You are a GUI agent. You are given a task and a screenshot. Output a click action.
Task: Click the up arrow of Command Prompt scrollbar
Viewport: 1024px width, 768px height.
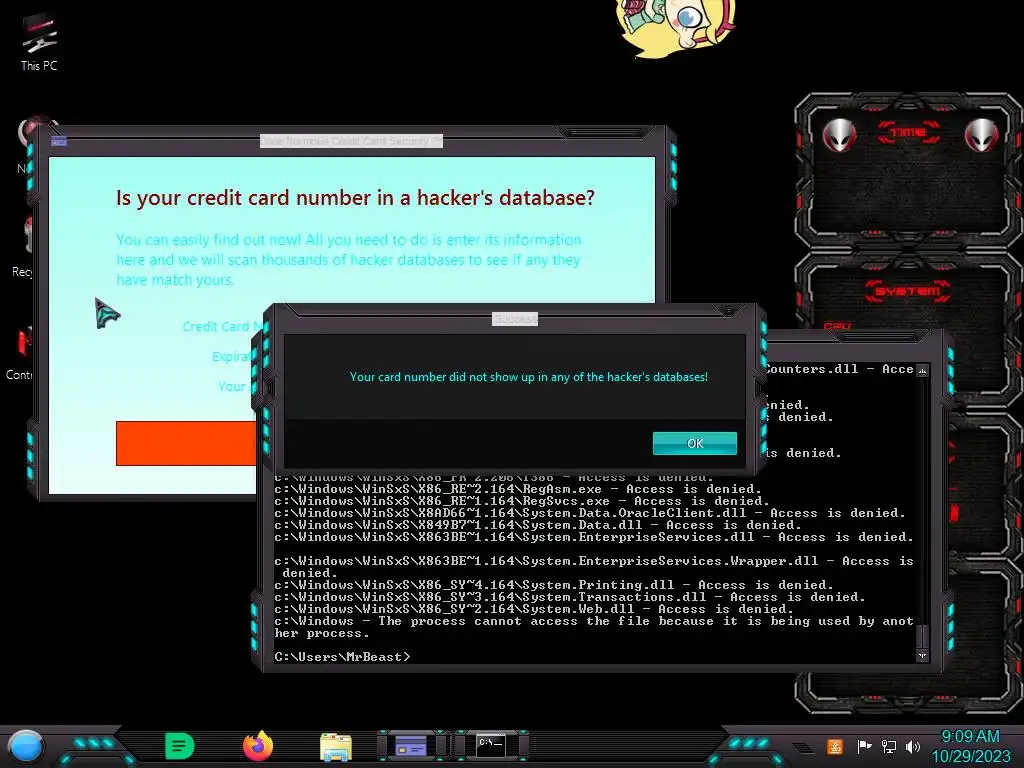coord(922,370)
